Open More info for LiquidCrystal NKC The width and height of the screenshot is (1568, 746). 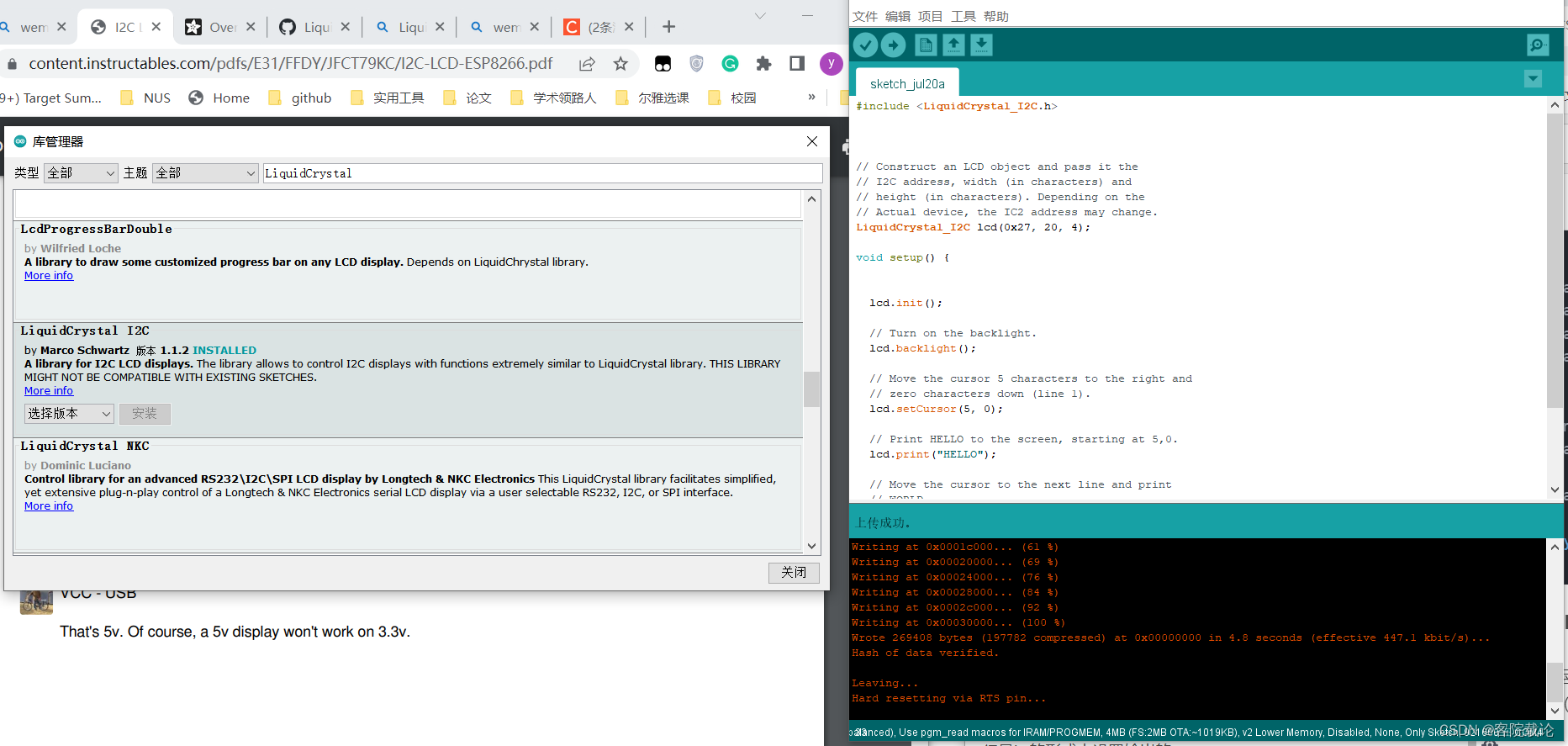click(x=49, y=506)
